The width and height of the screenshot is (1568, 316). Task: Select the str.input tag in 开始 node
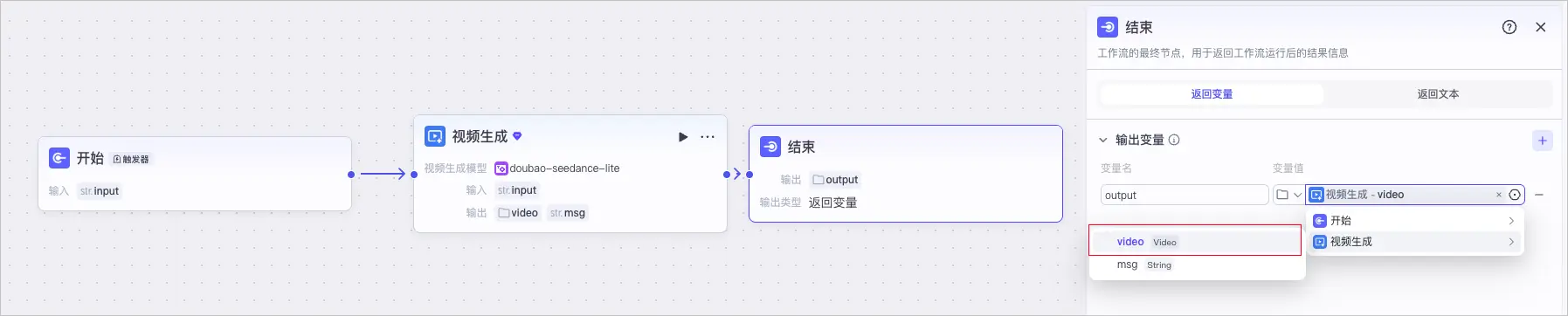click(100, 191)
